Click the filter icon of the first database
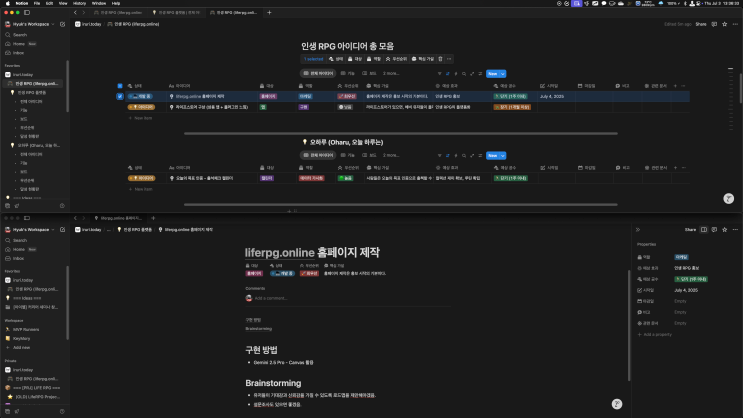743x418 pixels. pos(439,74)
